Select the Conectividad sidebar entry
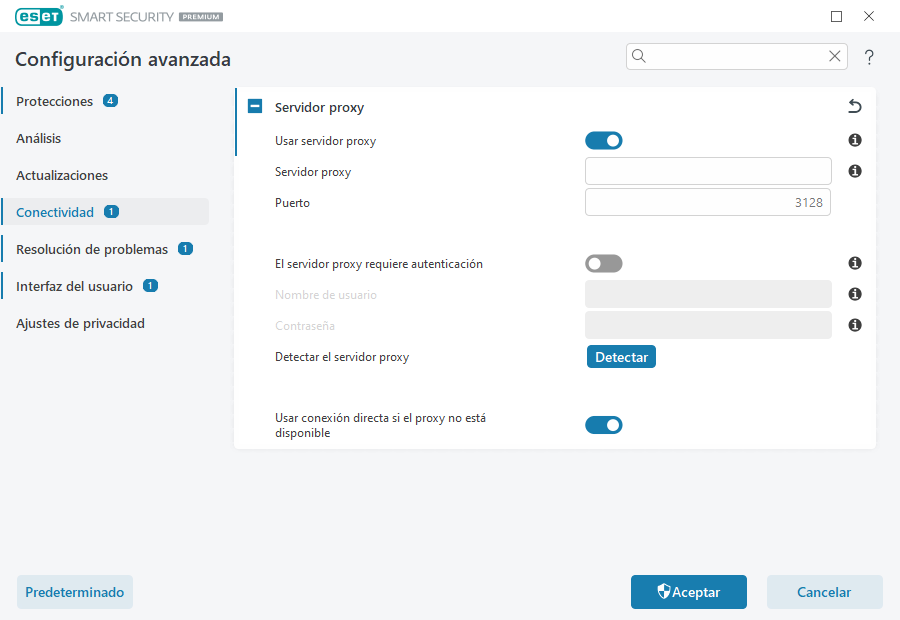This screenshot has width=900, height=620. [x=57, y=211]
